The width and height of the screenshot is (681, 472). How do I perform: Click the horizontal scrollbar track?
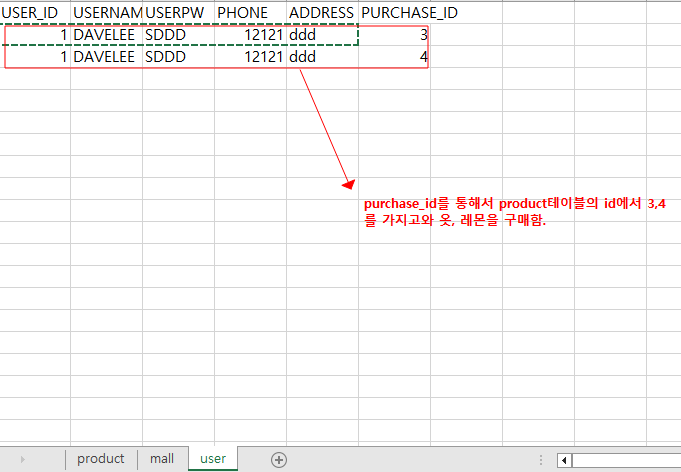[626, 460]
